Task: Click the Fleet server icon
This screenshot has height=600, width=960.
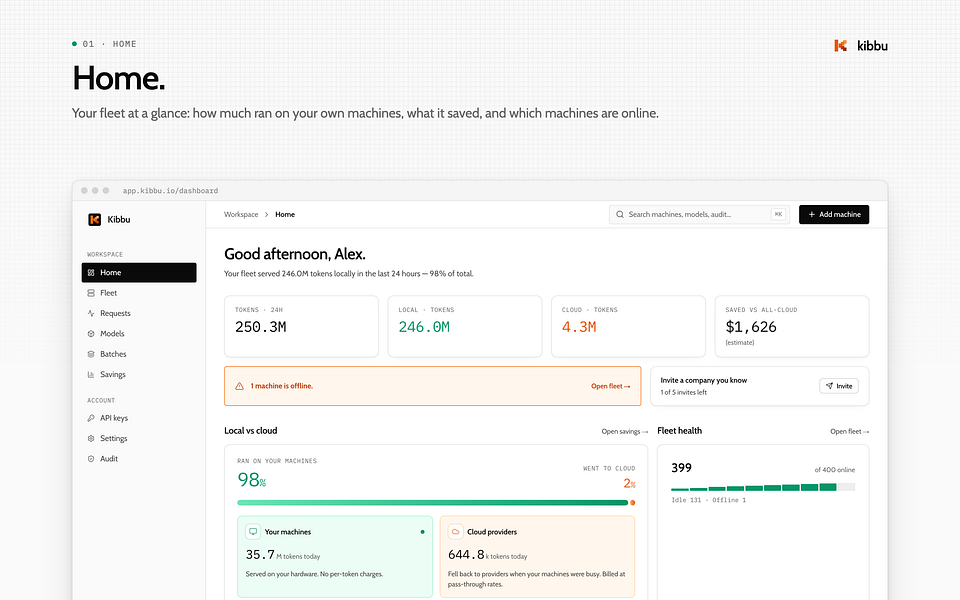Action: point(91,293)
